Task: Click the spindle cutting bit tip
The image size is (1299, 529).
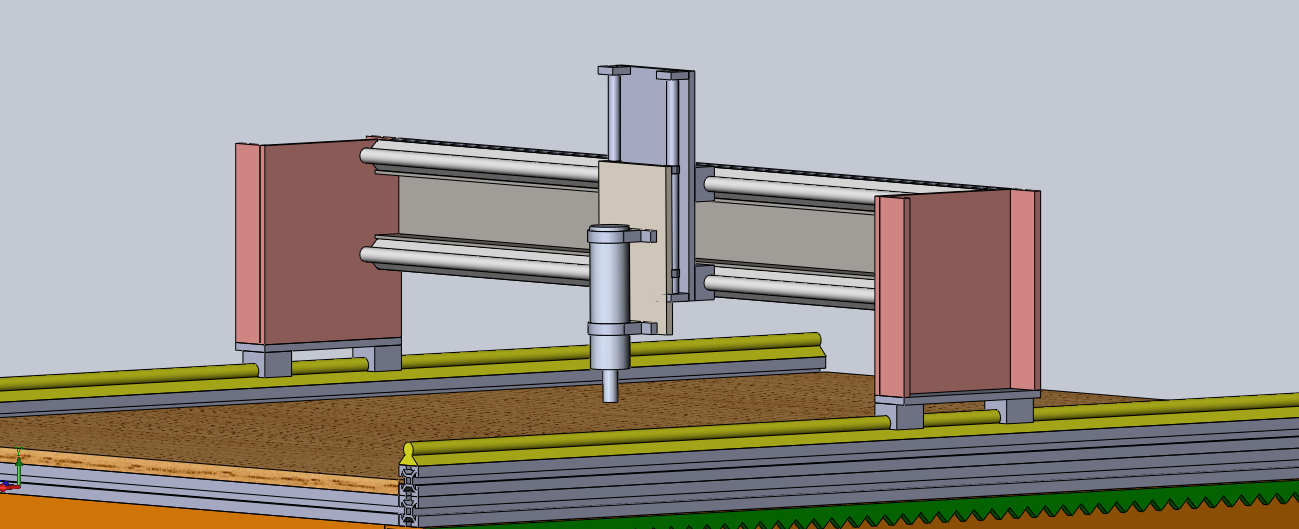Action: pos(610,386)
